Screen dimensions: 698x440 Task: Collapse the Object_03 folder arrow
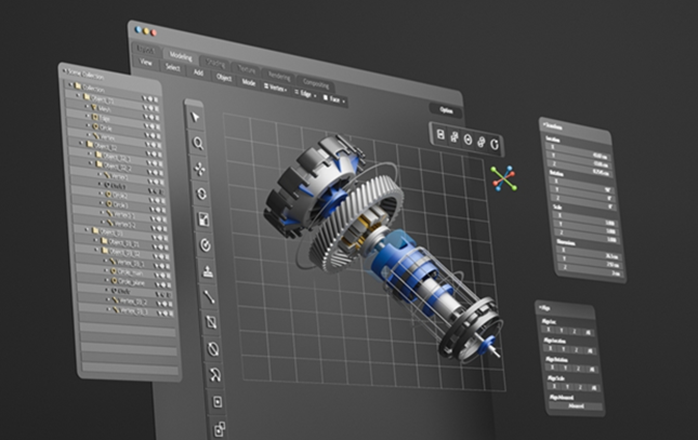[87, 229]
